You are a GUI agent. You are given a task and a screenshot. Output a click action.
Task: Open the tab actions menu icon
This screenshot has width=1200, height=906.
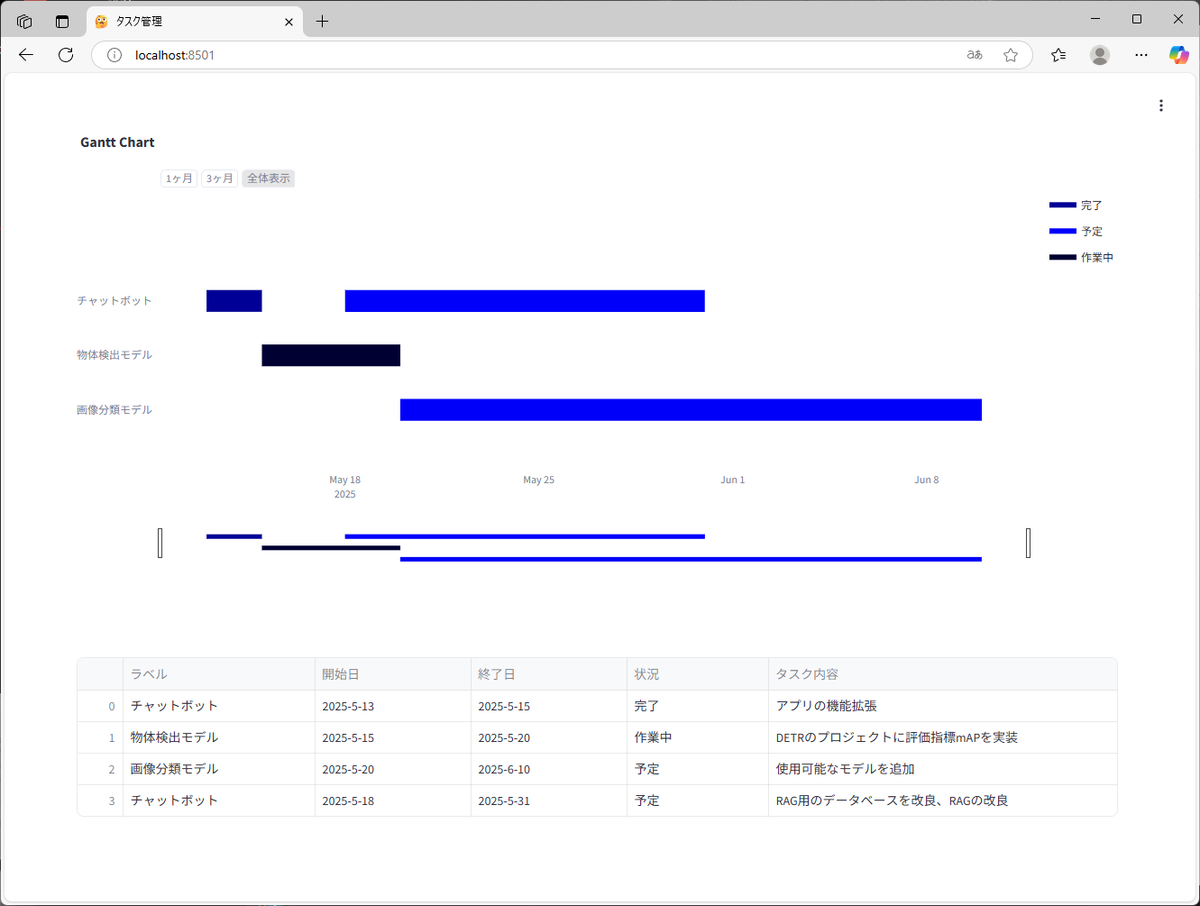(62, 21)
